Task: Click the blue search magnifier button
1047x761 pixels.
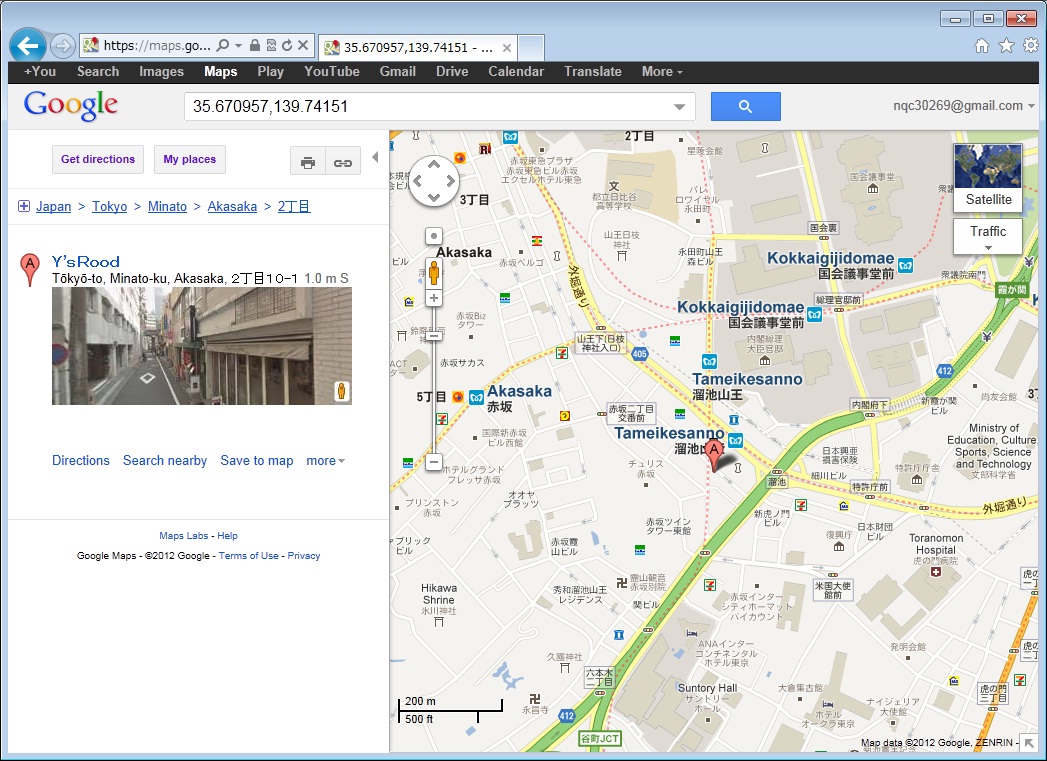Action: (x=746, y=106)
